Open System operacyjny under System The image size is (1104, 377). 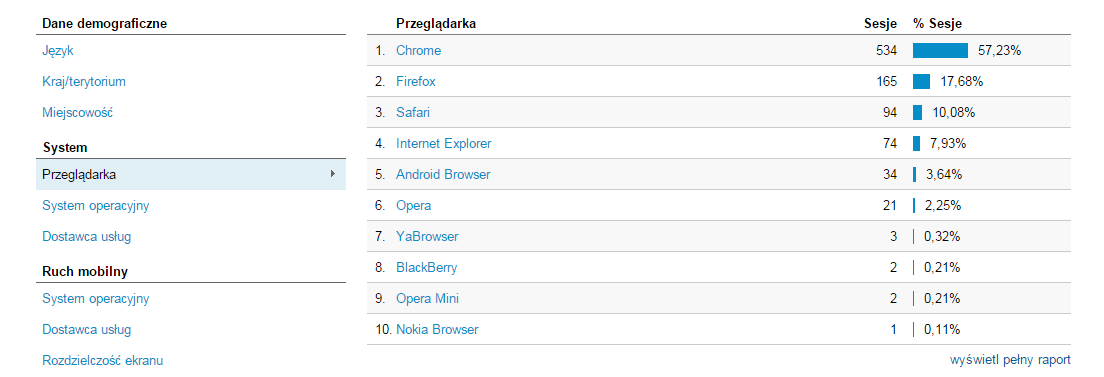(x=96, y=206)
